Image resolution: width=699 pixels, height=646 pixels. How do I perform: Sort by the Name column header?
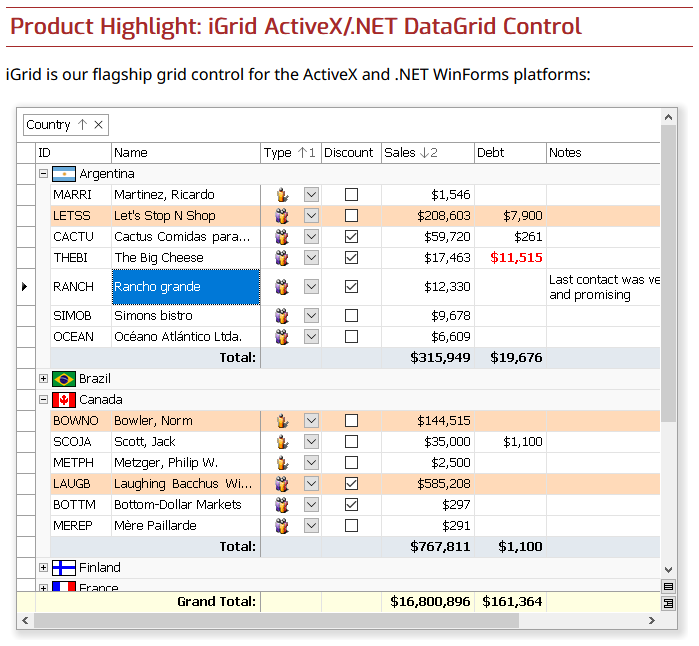click(185, 153)
